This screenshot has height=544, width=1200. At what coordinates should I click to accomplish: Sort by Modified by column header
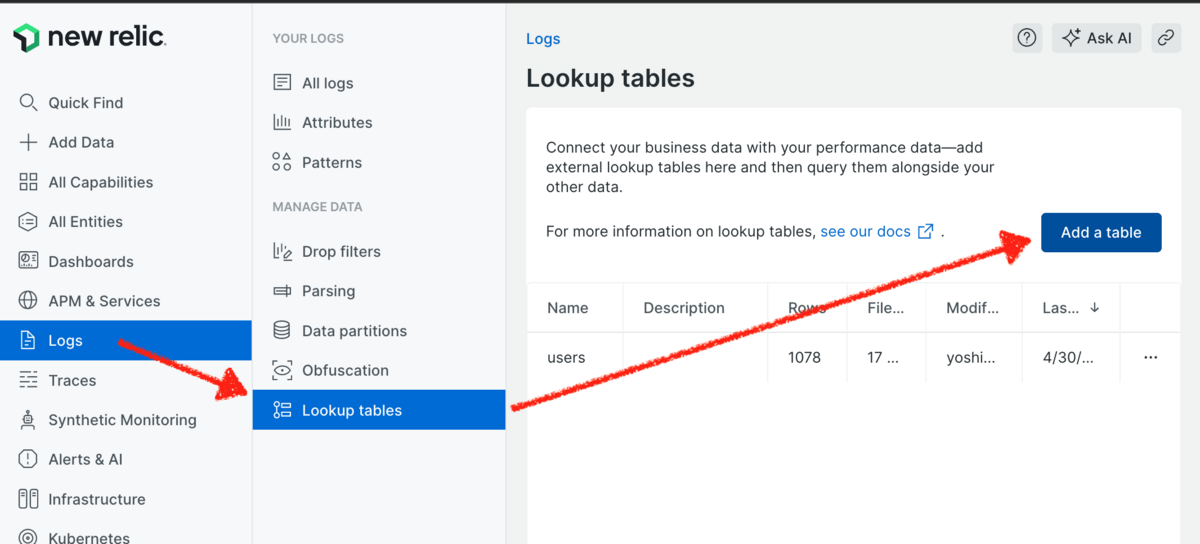(x=972, y=308)
